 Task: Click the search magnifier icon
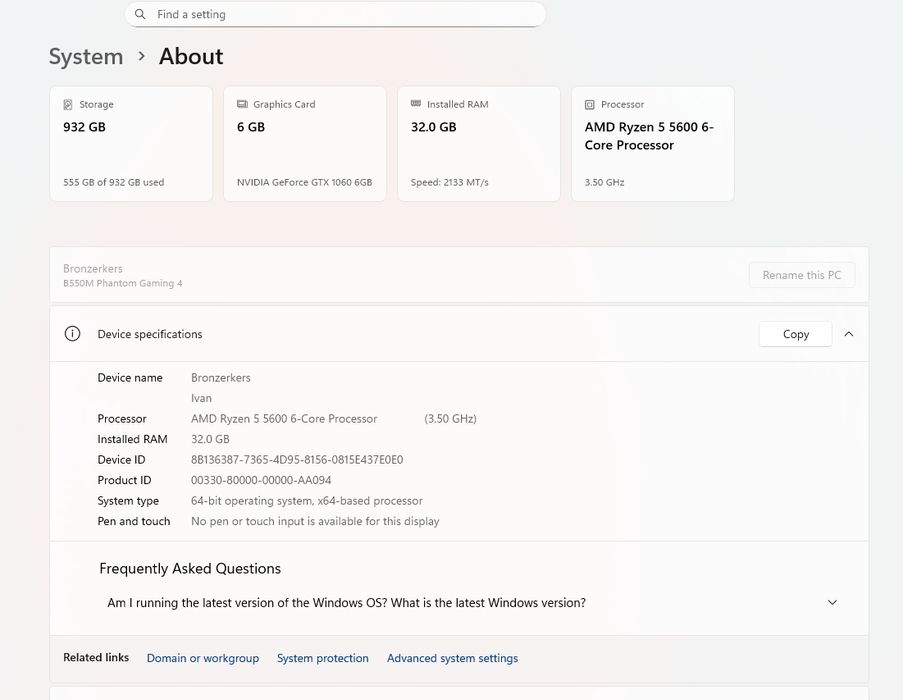point(140,15)
